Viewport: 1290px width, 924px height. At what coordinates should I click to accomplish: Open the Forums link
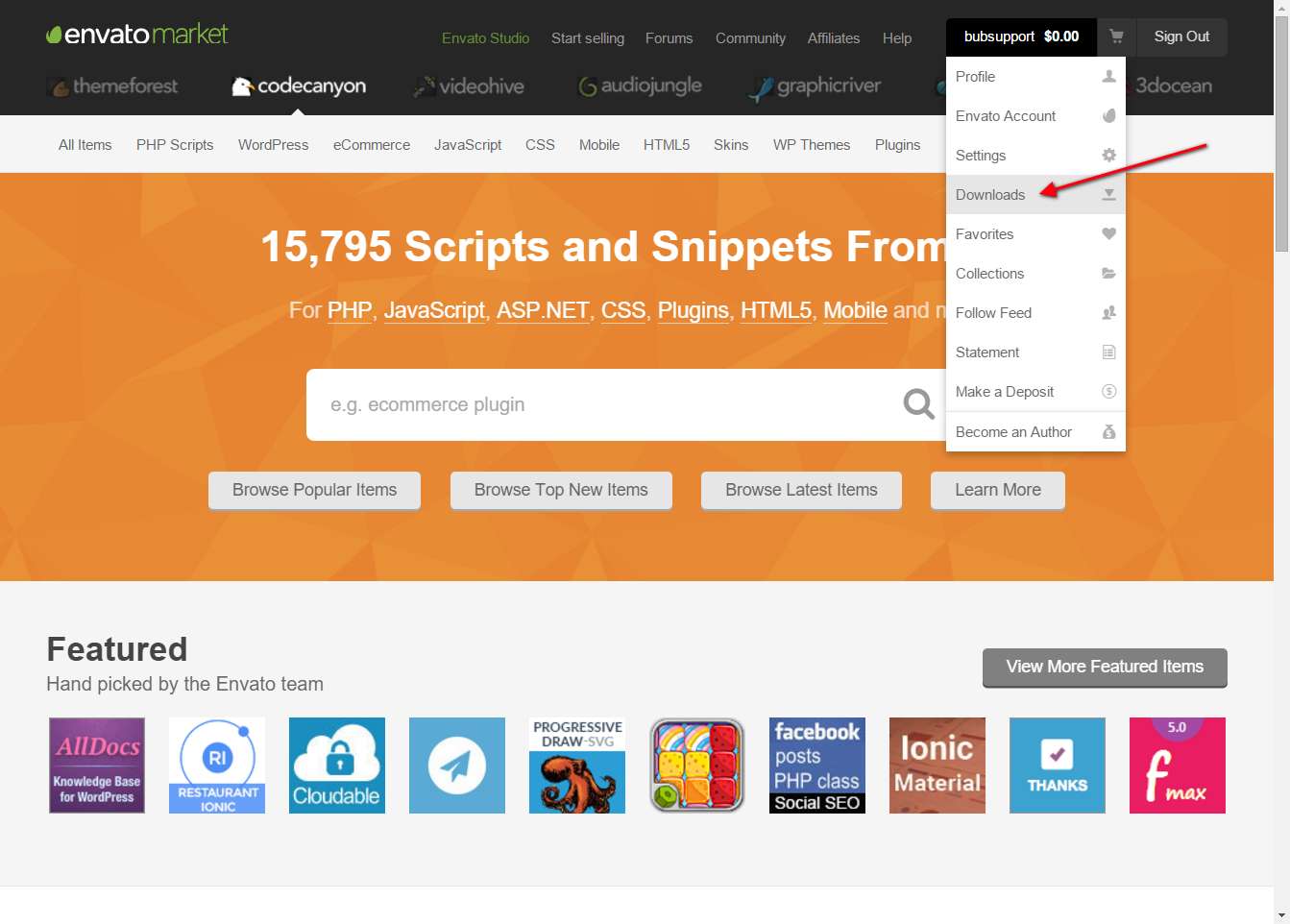point(669,38)
